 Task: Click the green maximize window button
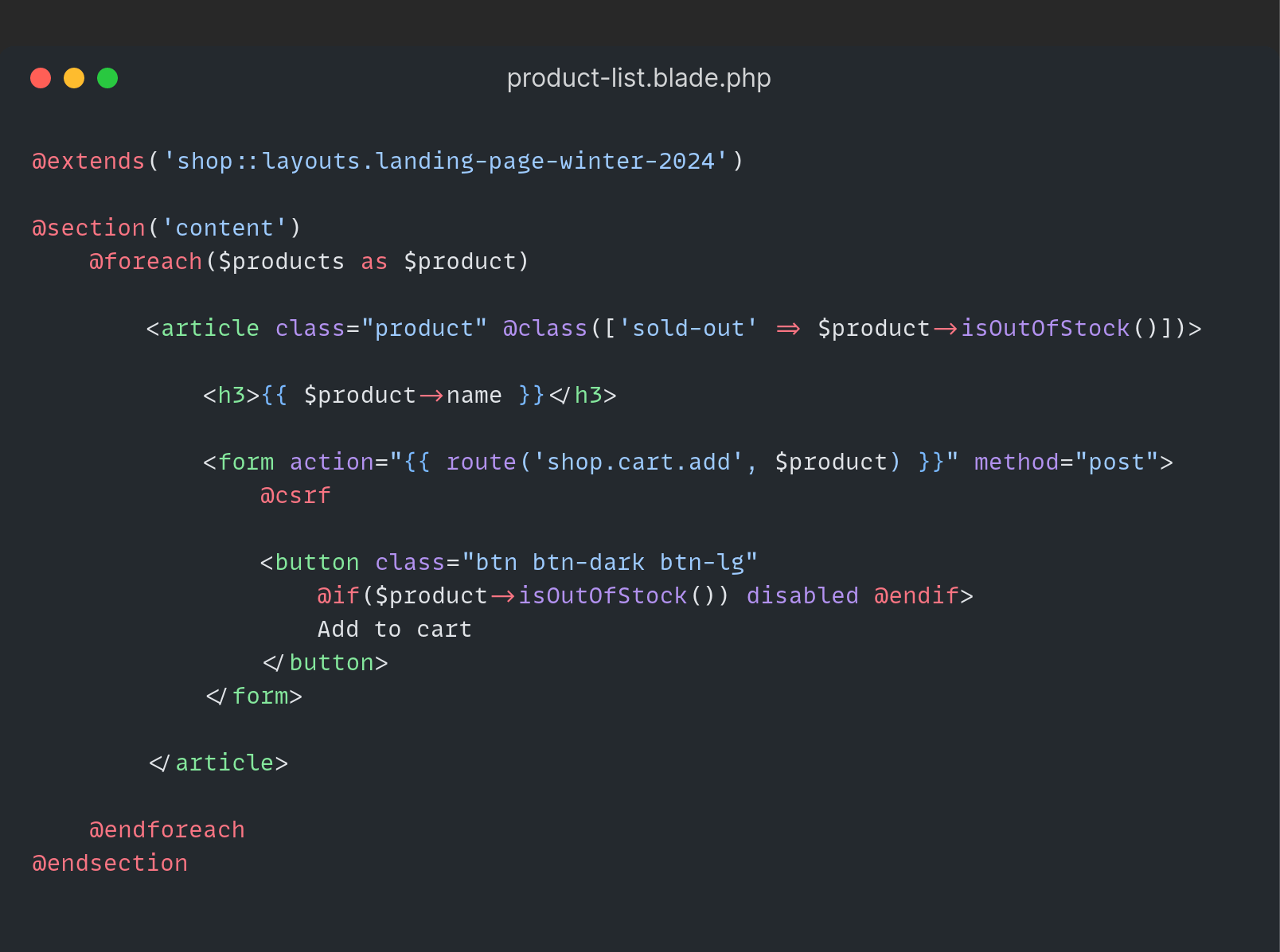(107, 78)
